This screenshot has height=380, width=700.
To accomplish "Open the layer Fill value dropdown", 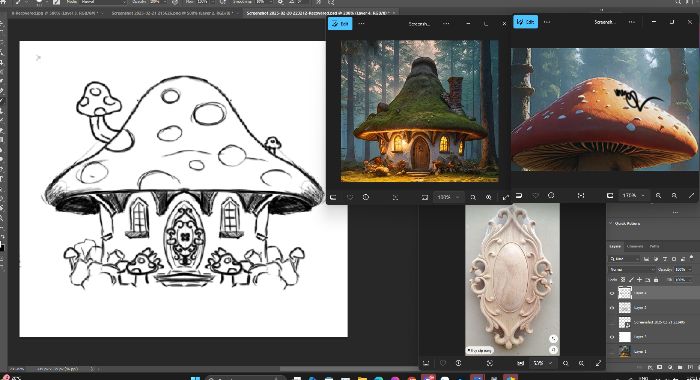I will (x=682, y=280).
